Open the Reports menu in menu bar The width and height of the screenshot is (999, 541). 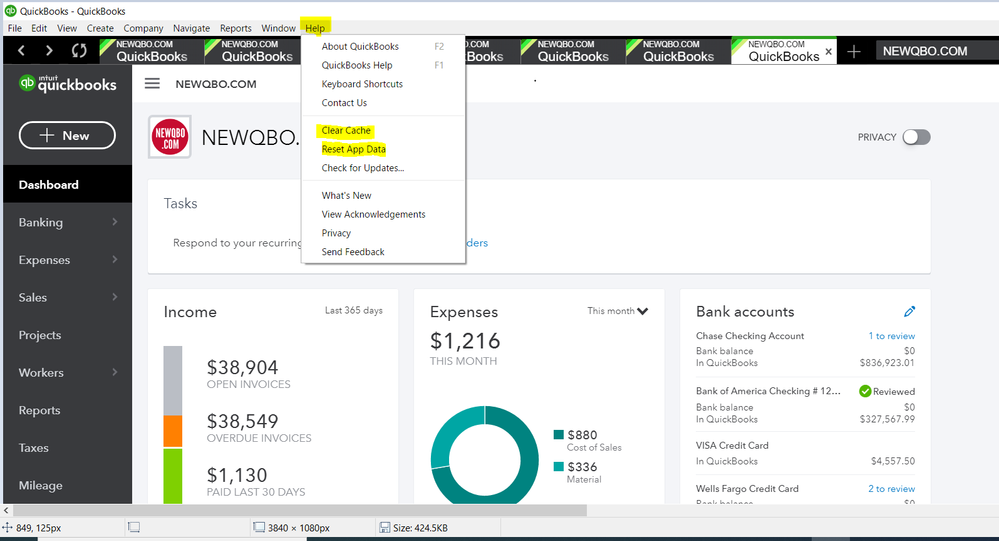coord(236,28)
